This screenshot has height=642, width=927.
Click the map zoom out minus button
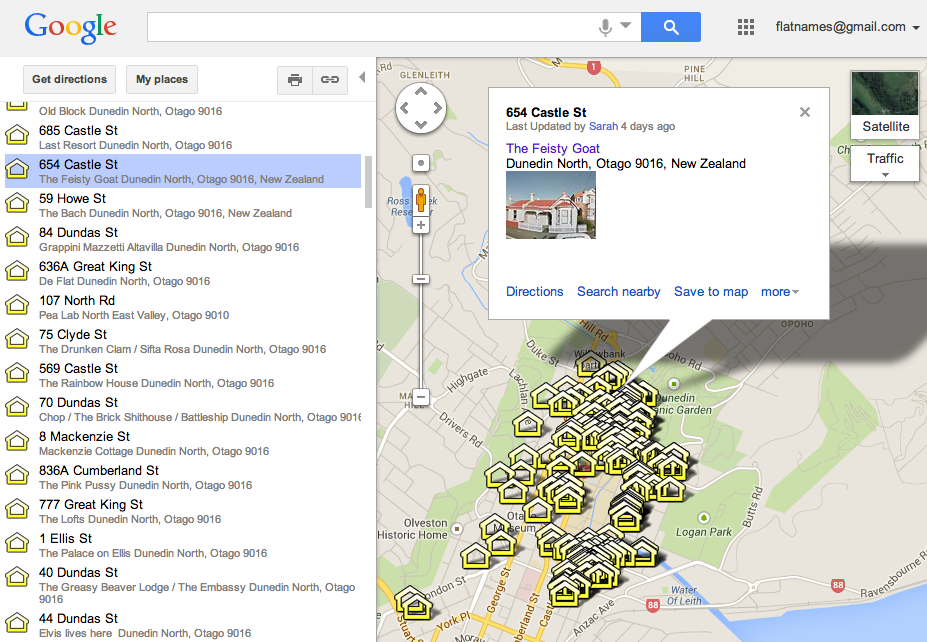[421, 397]
